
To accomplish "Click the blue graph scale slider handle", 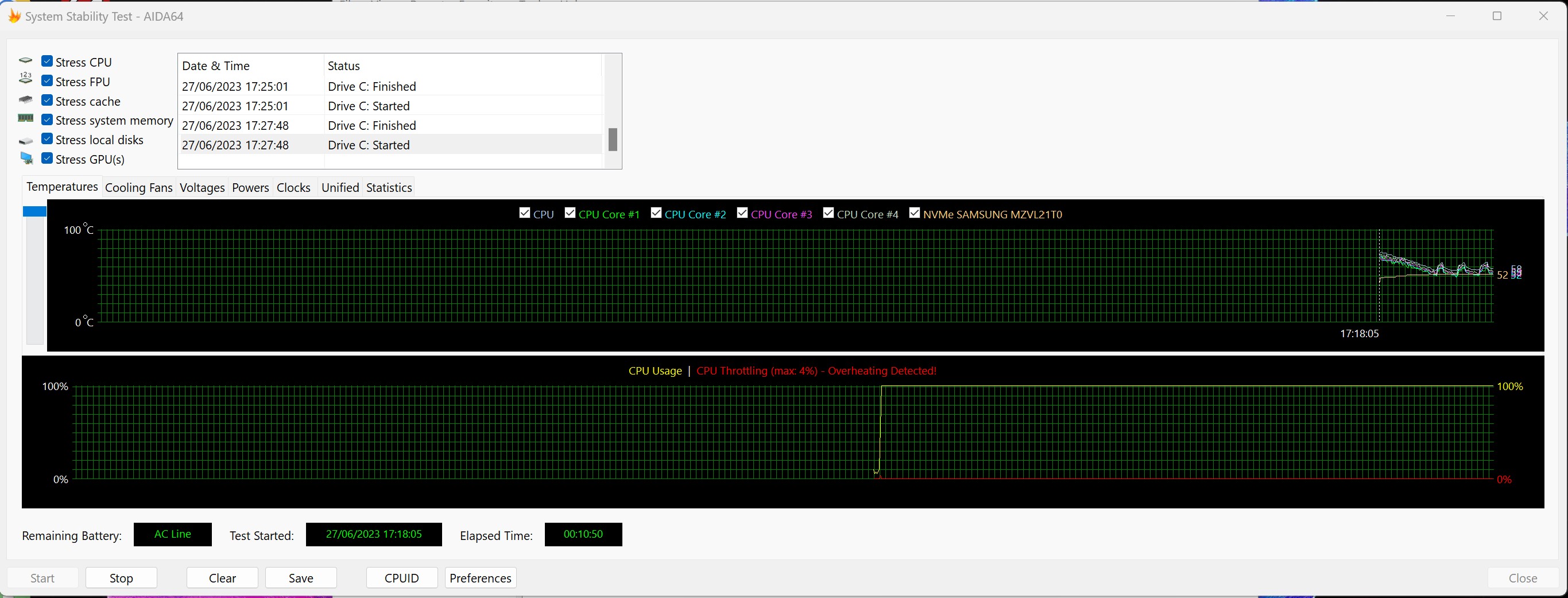I will tap(34, 211).
